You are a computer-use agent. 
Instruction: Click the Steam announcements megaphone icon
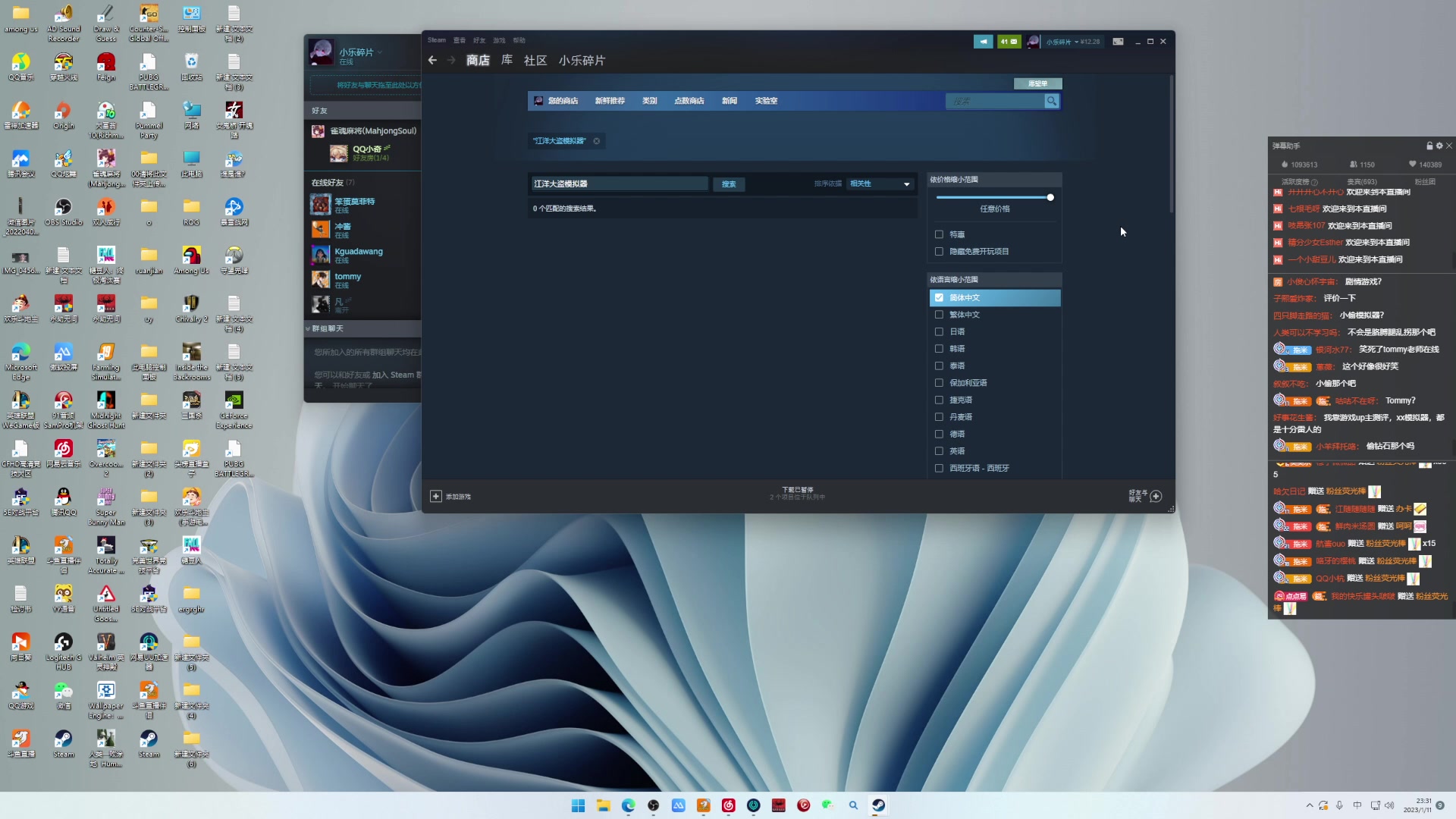[983, 42]
